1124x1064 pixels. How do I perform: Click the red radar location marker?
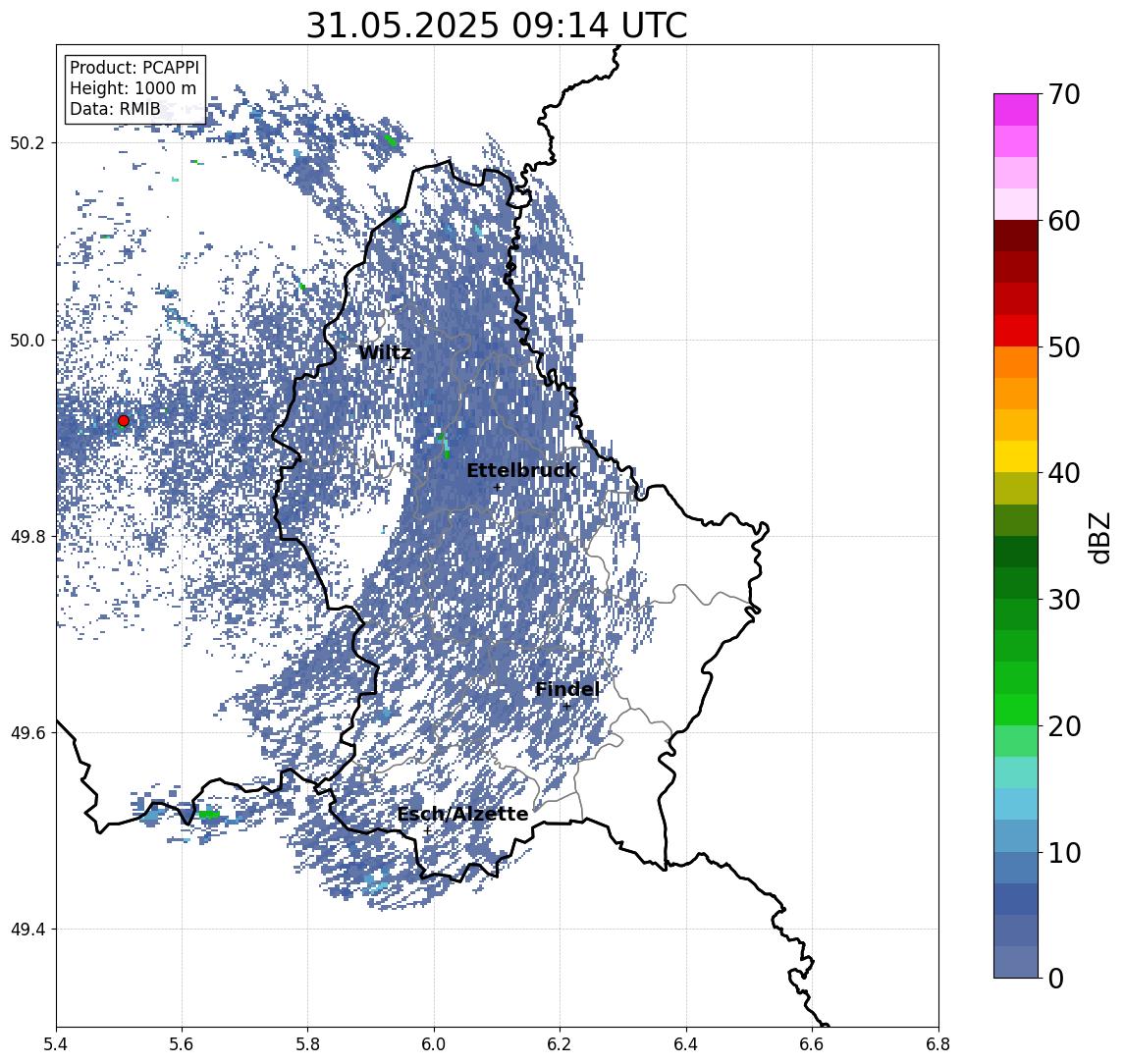tap(124, 421)
